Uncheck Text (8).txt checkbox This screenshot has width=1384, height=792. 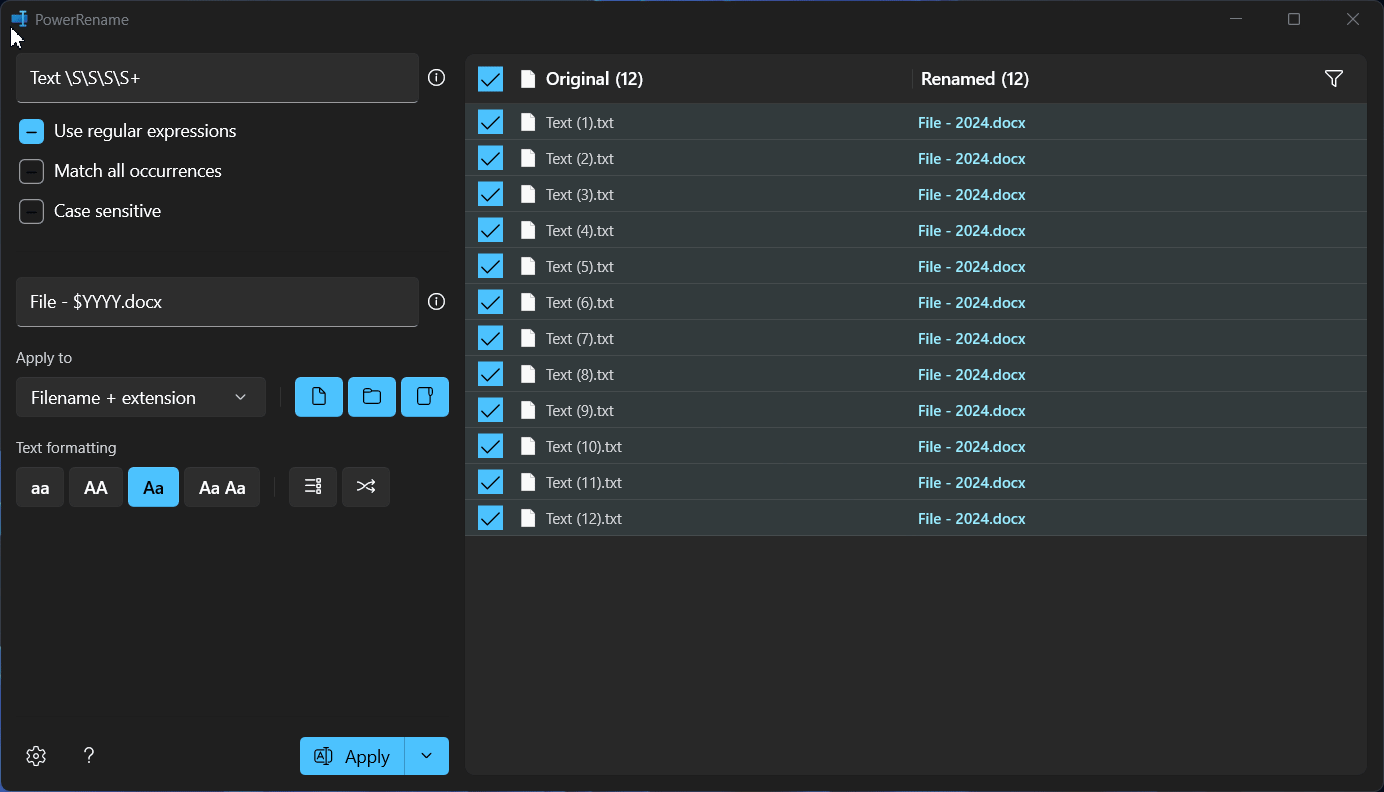(x=490, y=374)
